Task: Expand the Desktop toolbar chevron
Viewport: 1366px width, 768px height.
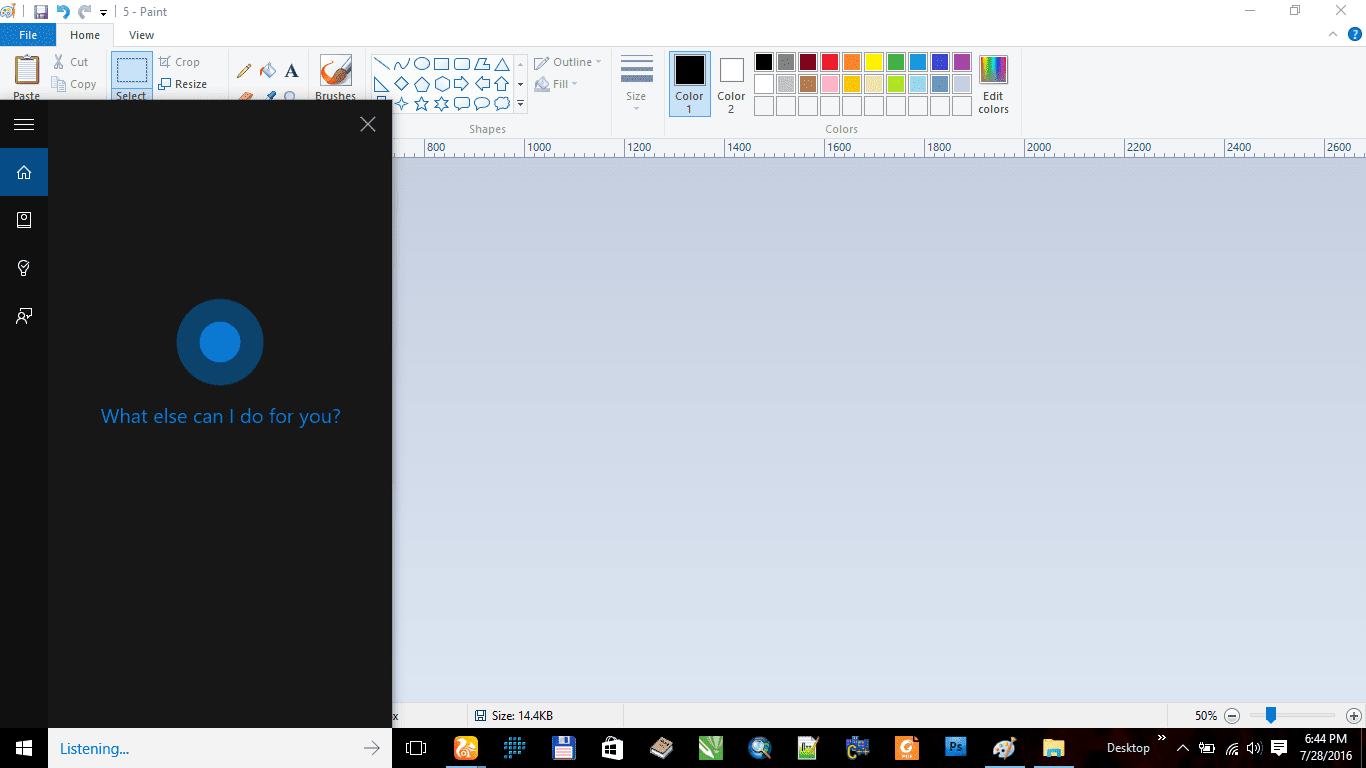Action: (x=1161, y=740)
